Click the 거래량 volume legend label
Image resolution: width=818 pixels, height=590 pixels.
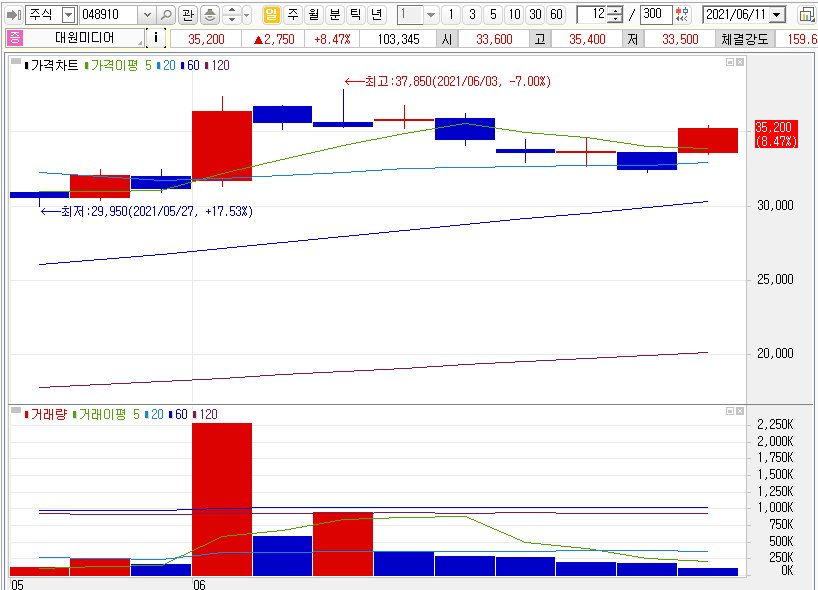pos(49,414)
